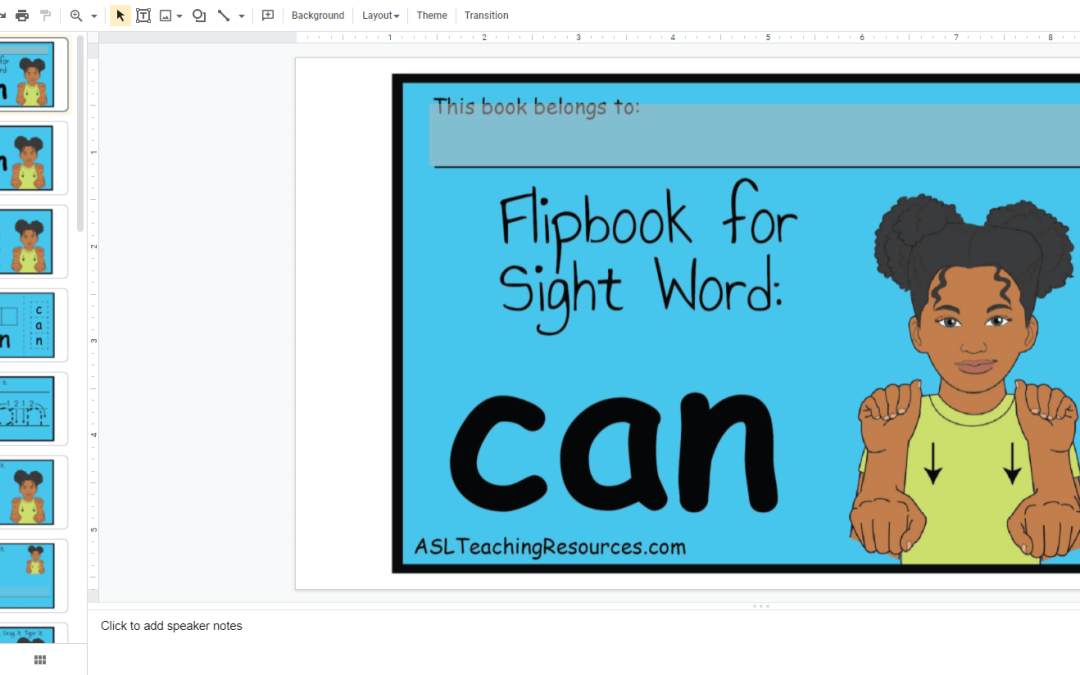
Task: Open the Line tool dropdown arrow
Action: (x=242, y=16)
